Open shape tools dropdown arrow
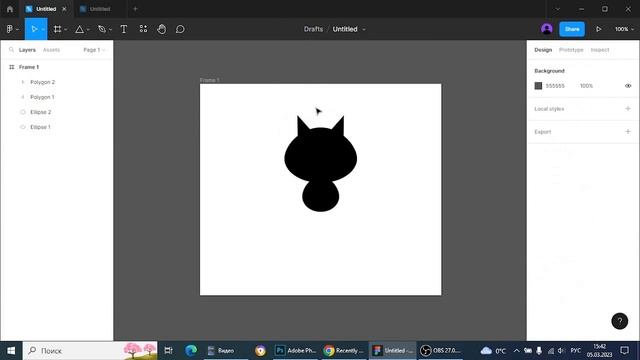This screenshot has width=640, height=360. coord(88,30)
